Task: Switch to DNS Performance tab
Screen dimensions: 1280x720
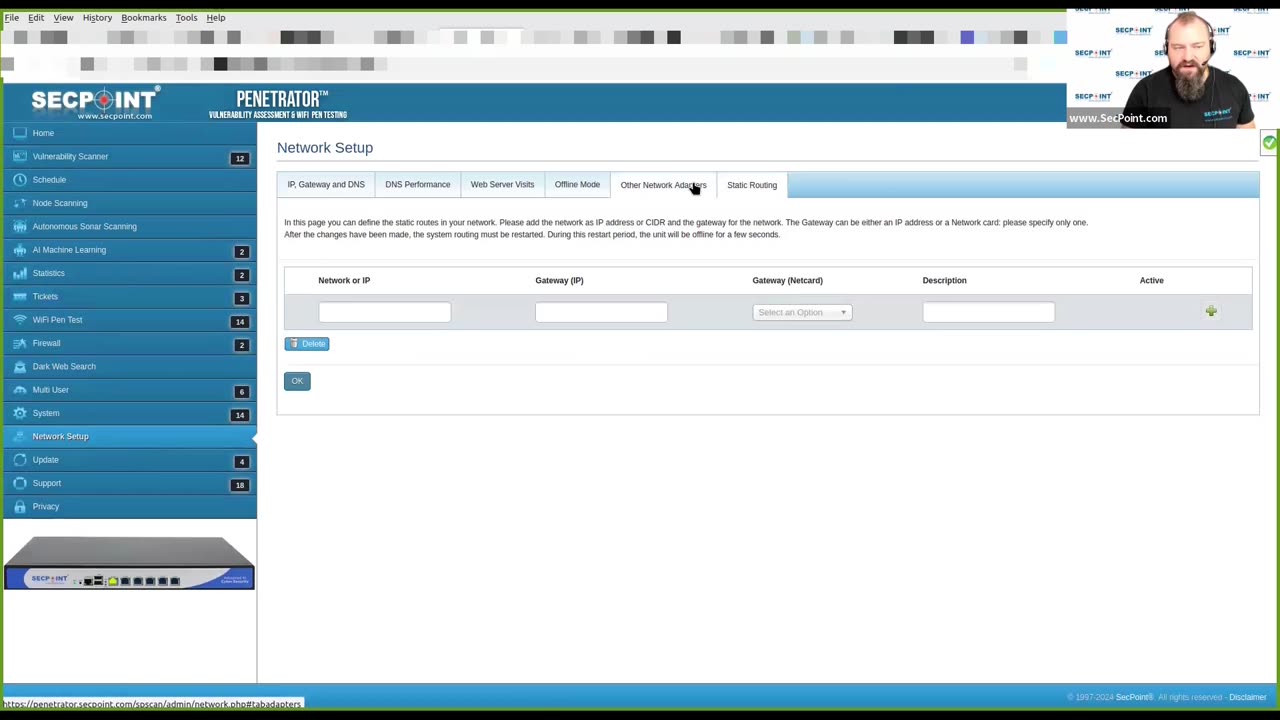Action: [418, 185]
